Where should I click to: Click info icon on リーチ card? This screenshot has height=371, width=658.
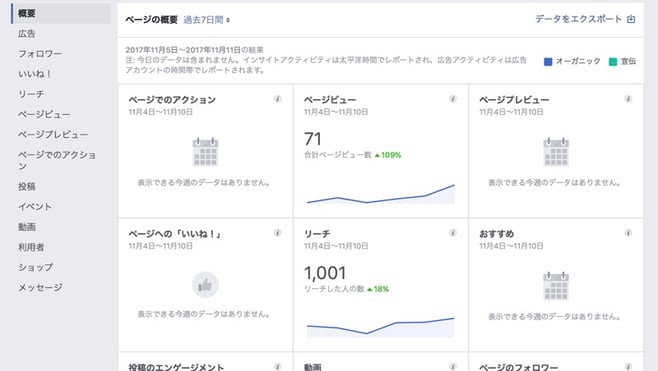453,233
